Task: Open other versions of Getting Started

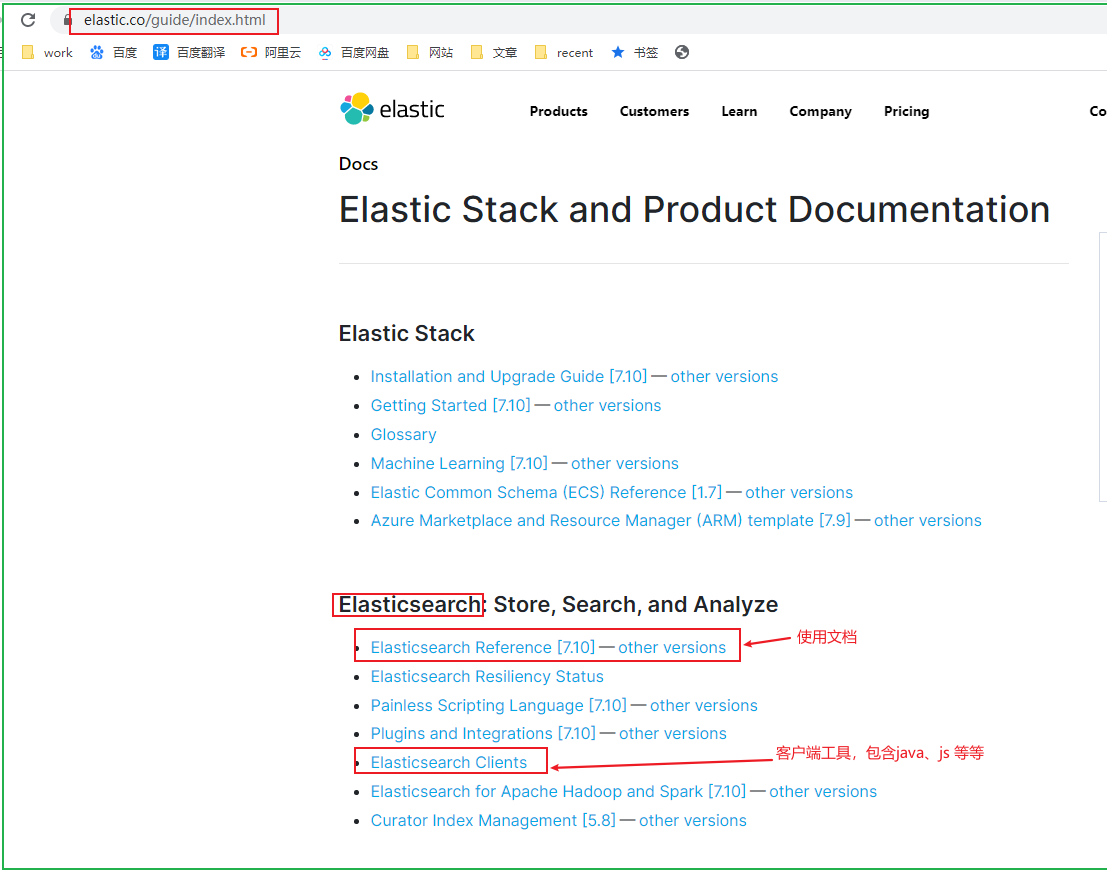Action: [x=607, y=405]
